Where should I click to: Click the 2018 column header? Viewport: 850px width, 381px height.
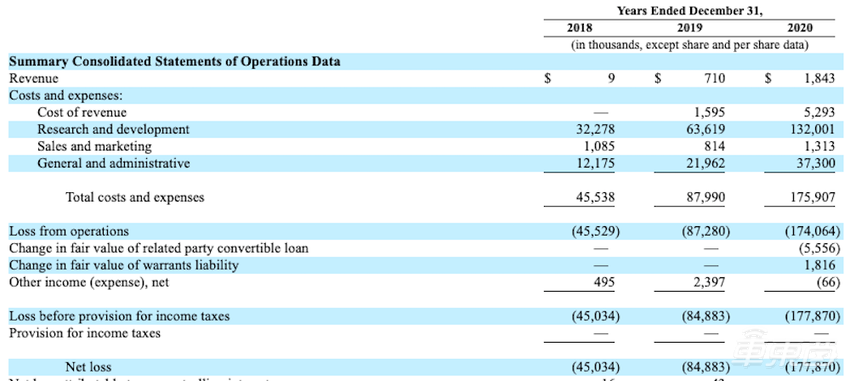click(579, 28)
